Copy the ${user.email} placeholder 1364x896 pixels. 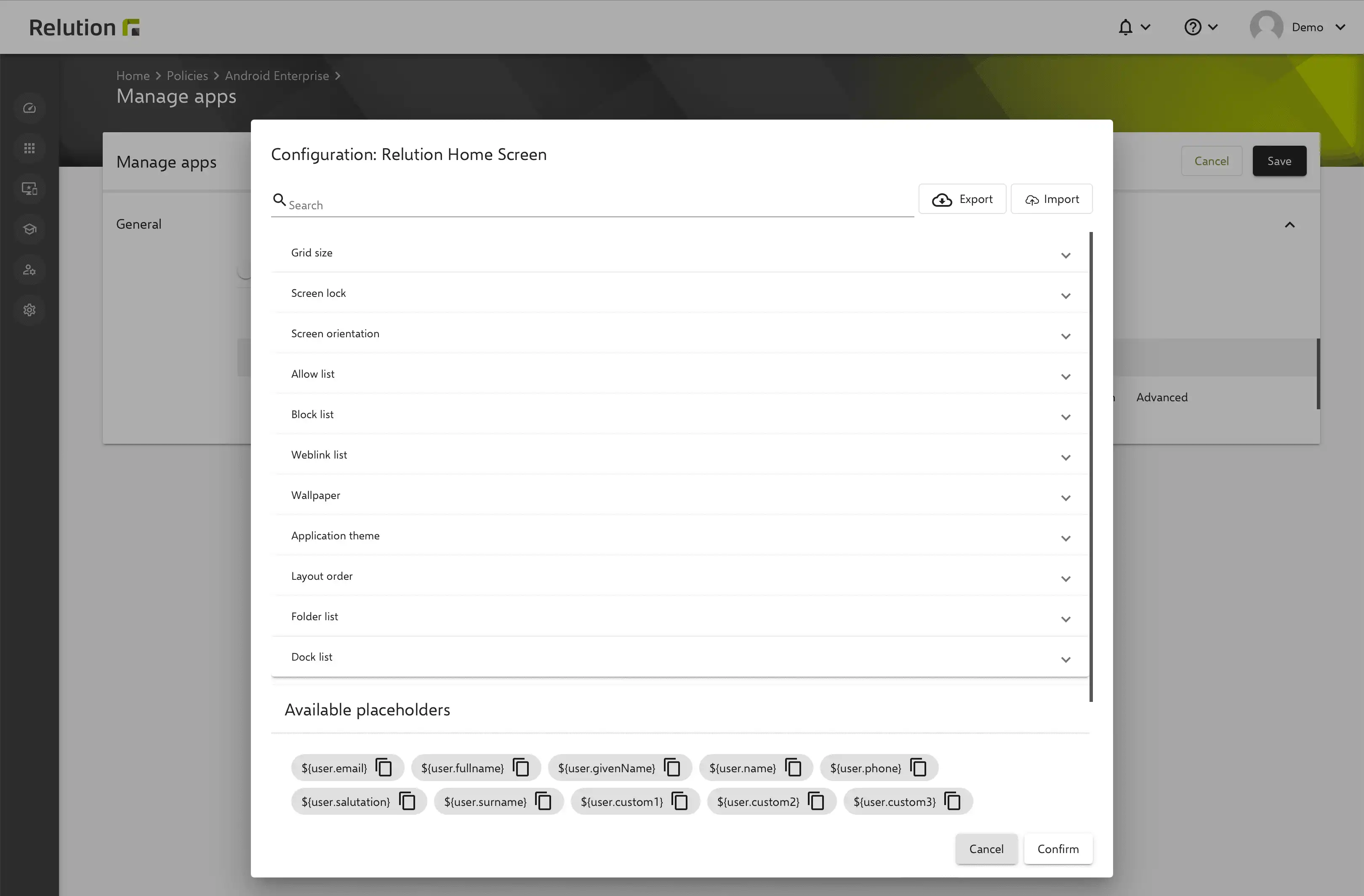384,767
